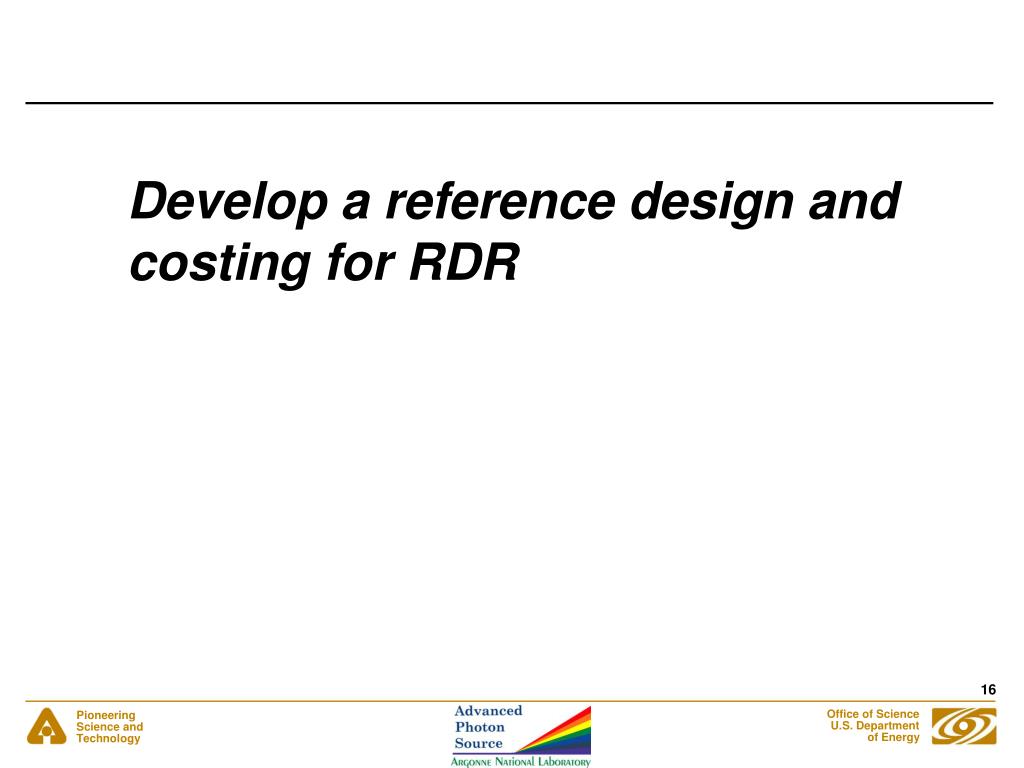This screenshot has height=768, width=1024.
Task: Click "Pioneering Science and Technology" footer text
Action: click(x=109, y=727)
